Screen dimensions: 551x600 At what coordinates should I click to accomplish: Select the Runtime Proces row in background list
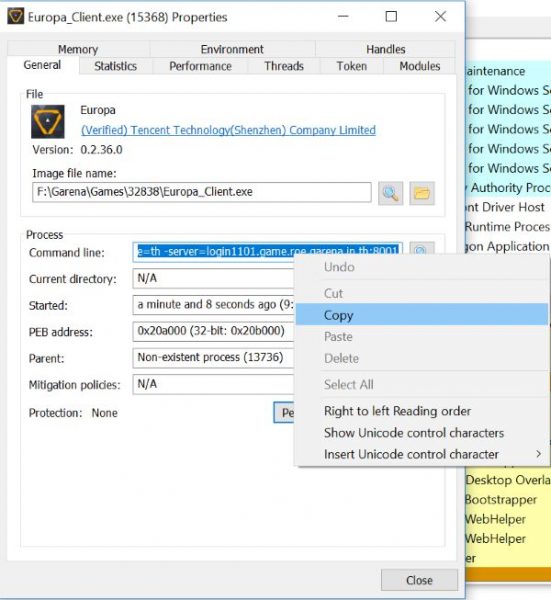[x=508, y=227]
